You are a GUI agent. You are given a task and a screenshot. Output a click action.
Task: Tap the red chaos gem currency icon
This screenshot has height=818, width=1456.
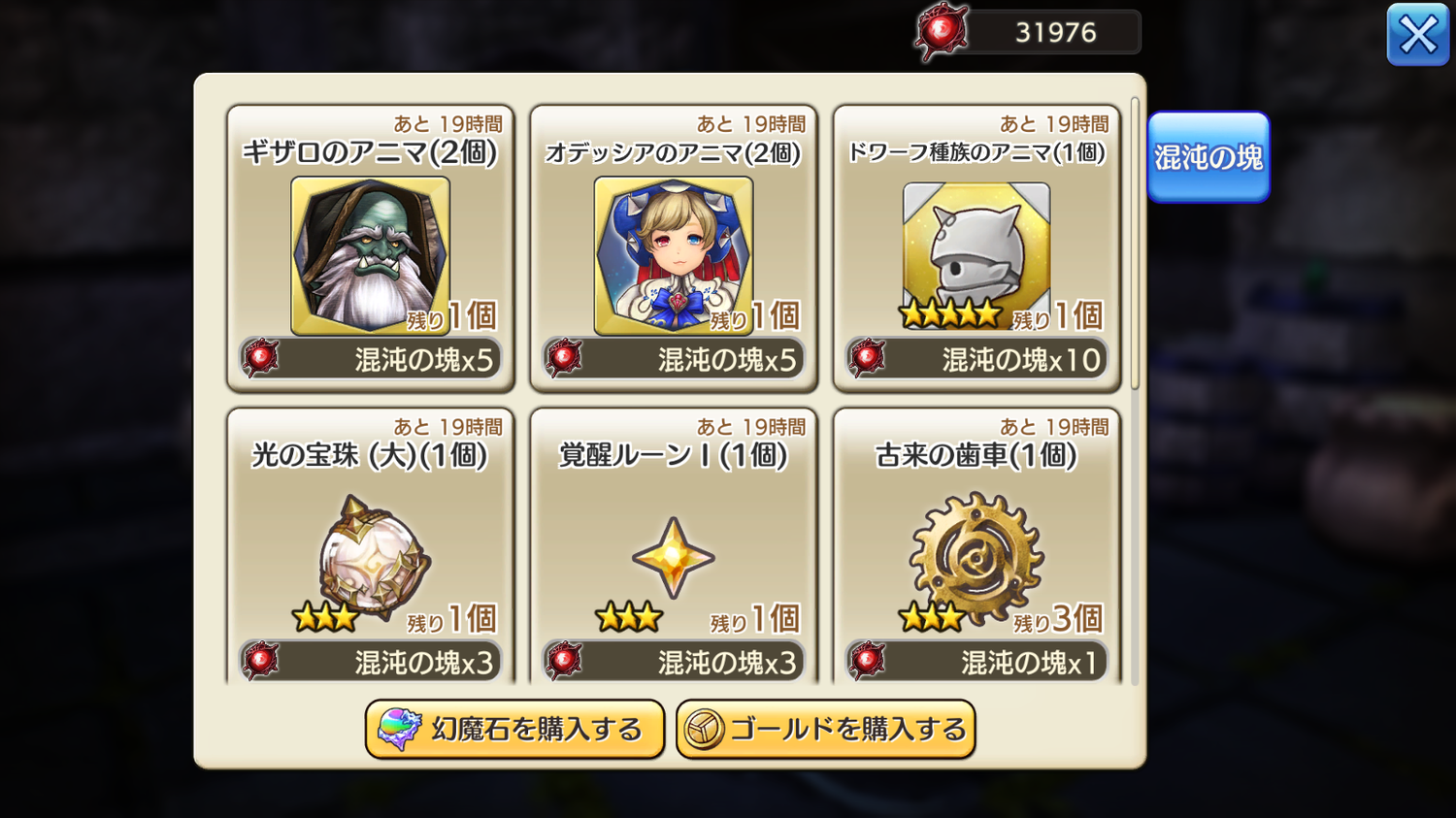pyautogui.click(x=941, y=32)
